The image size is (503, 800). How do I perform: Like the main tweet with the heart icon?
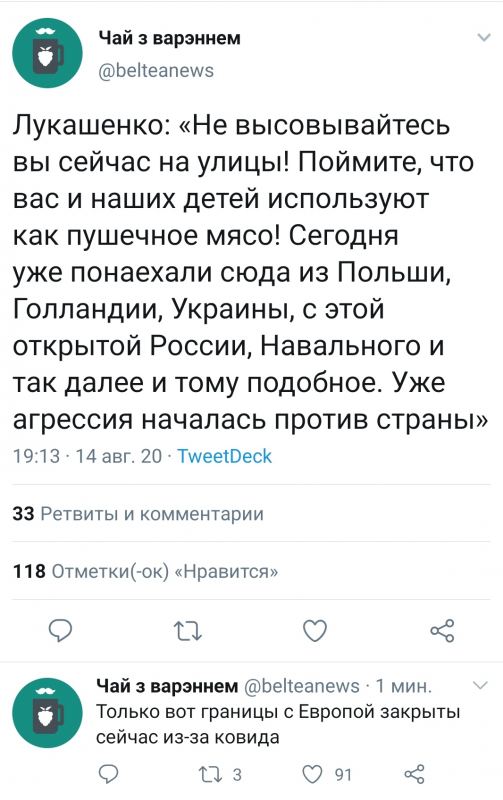click(315, 631)
